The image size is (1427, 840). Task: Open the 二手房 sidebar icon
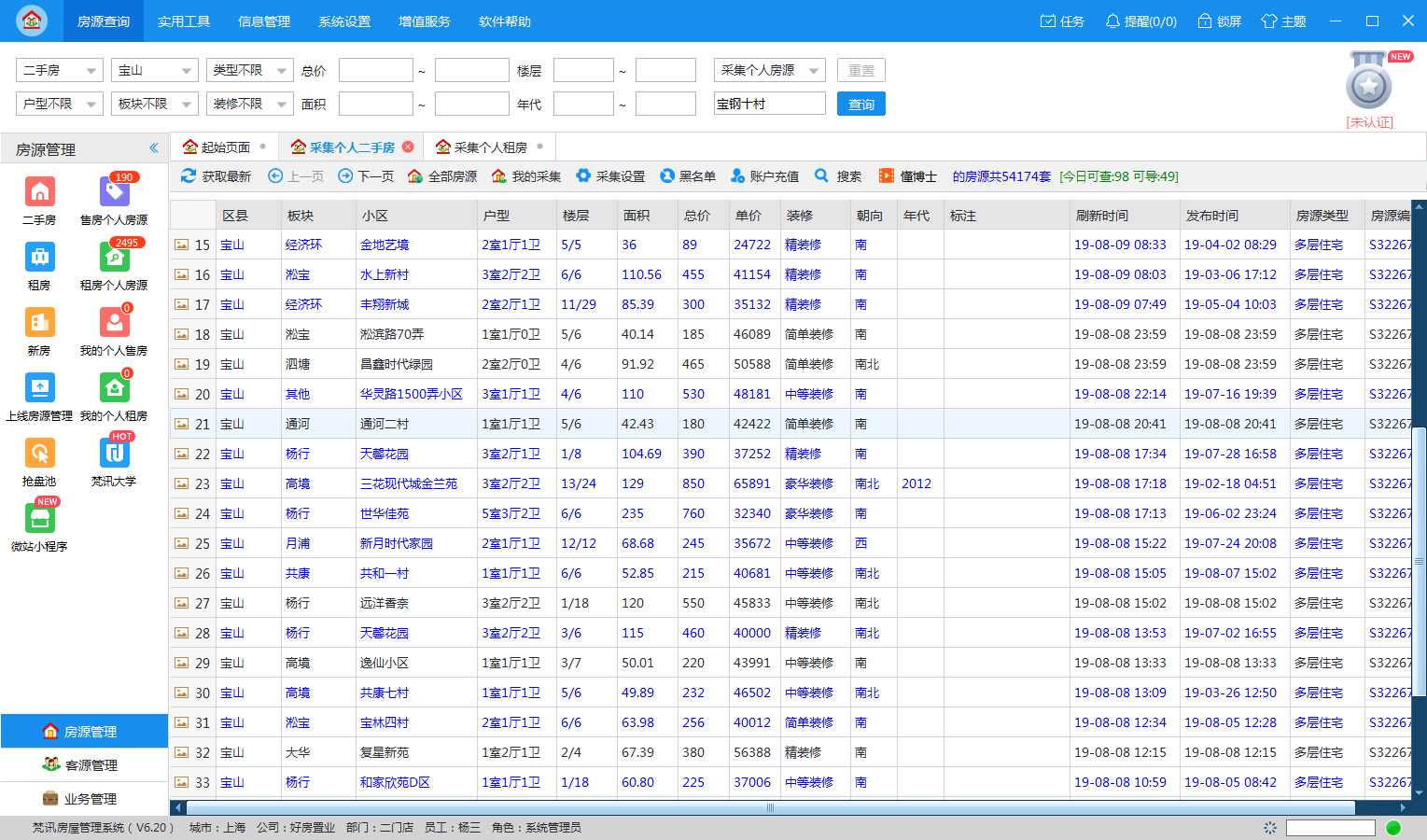39,201
